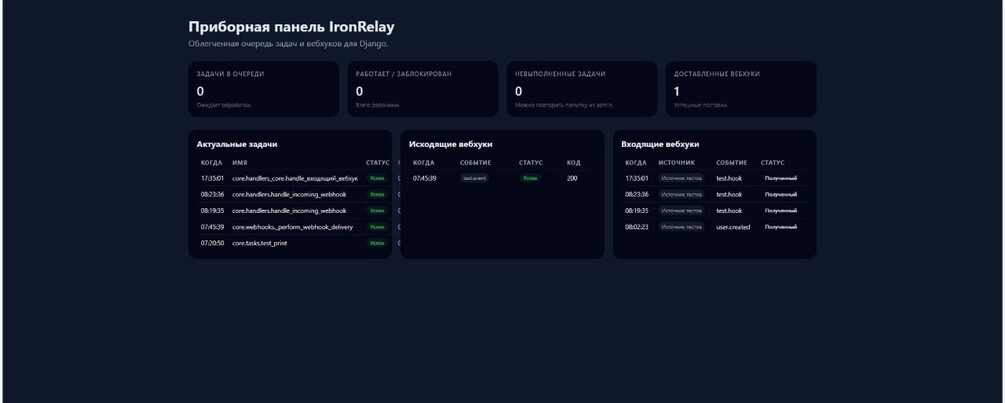Select the 'Доставленные вебхуки' card label
1005x403 pixels.
pyautogui.click(x=717, y=74)
